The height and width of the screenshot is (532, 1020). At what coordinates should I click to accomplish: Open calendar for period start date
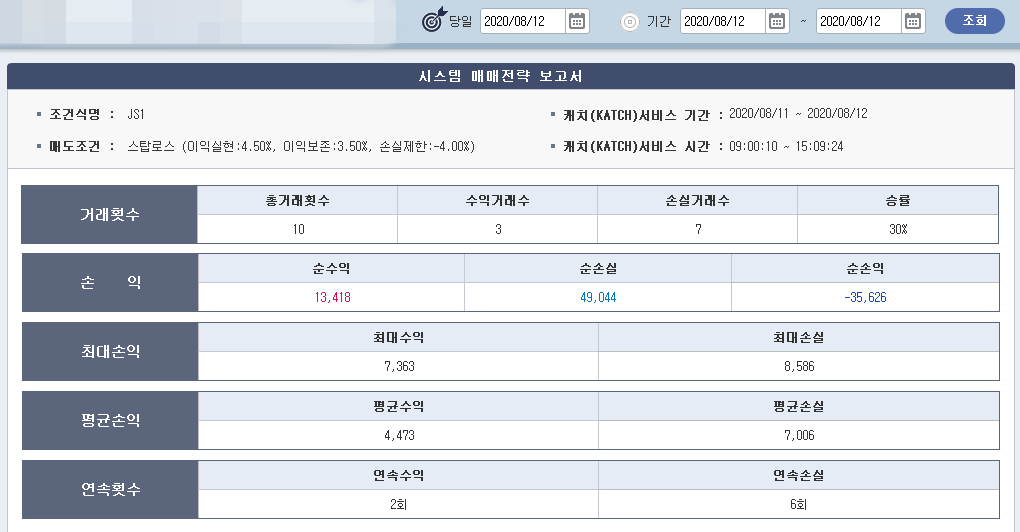click(777, 21)
